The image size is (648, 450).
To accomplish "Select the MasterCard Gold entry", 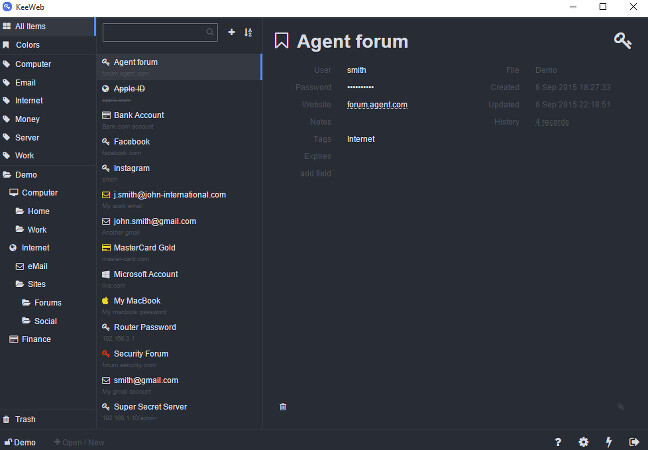I will (144, 247).
